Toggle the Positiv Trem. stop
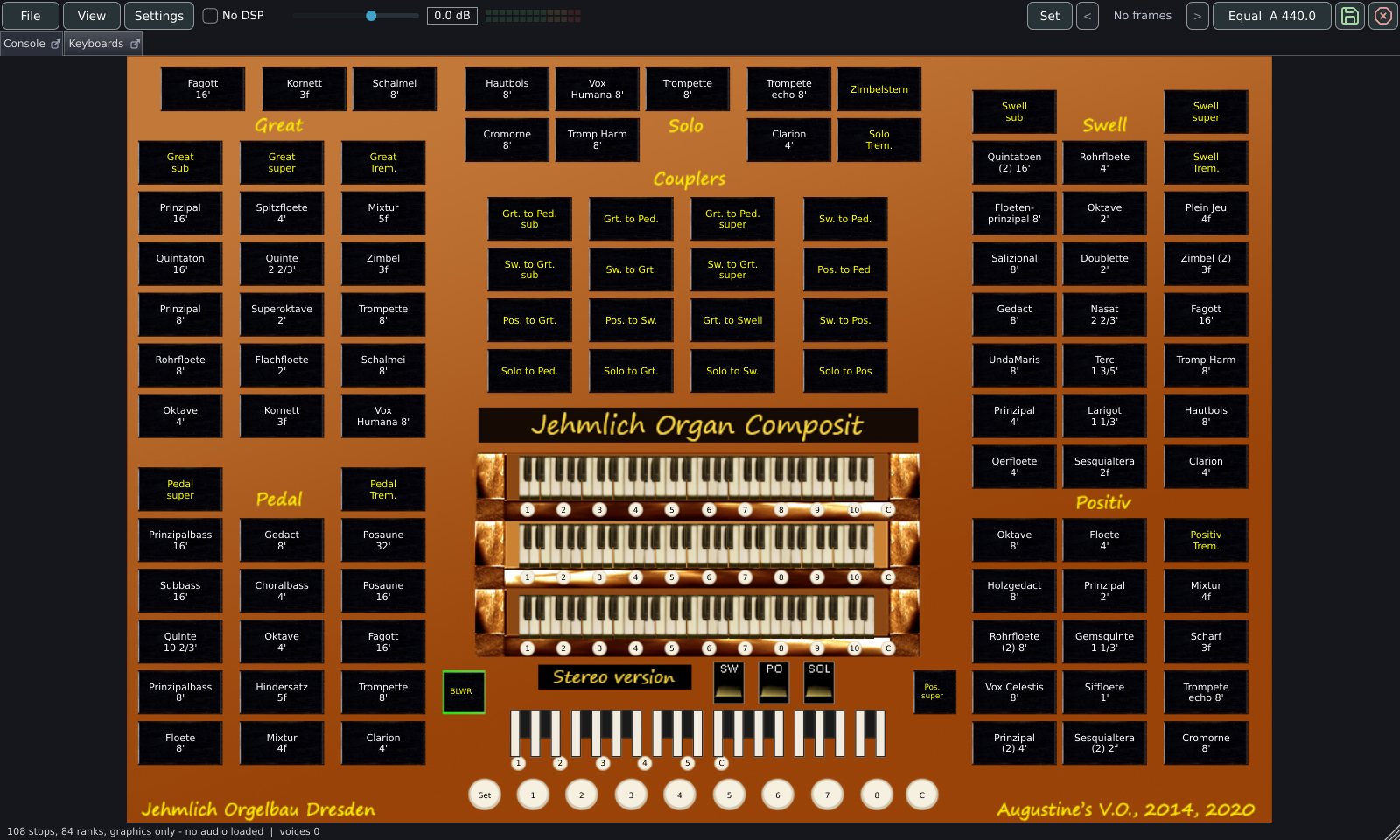The height and width of the screenshot is (840, 1400). pyautogui.click(x=1206, y=541)
